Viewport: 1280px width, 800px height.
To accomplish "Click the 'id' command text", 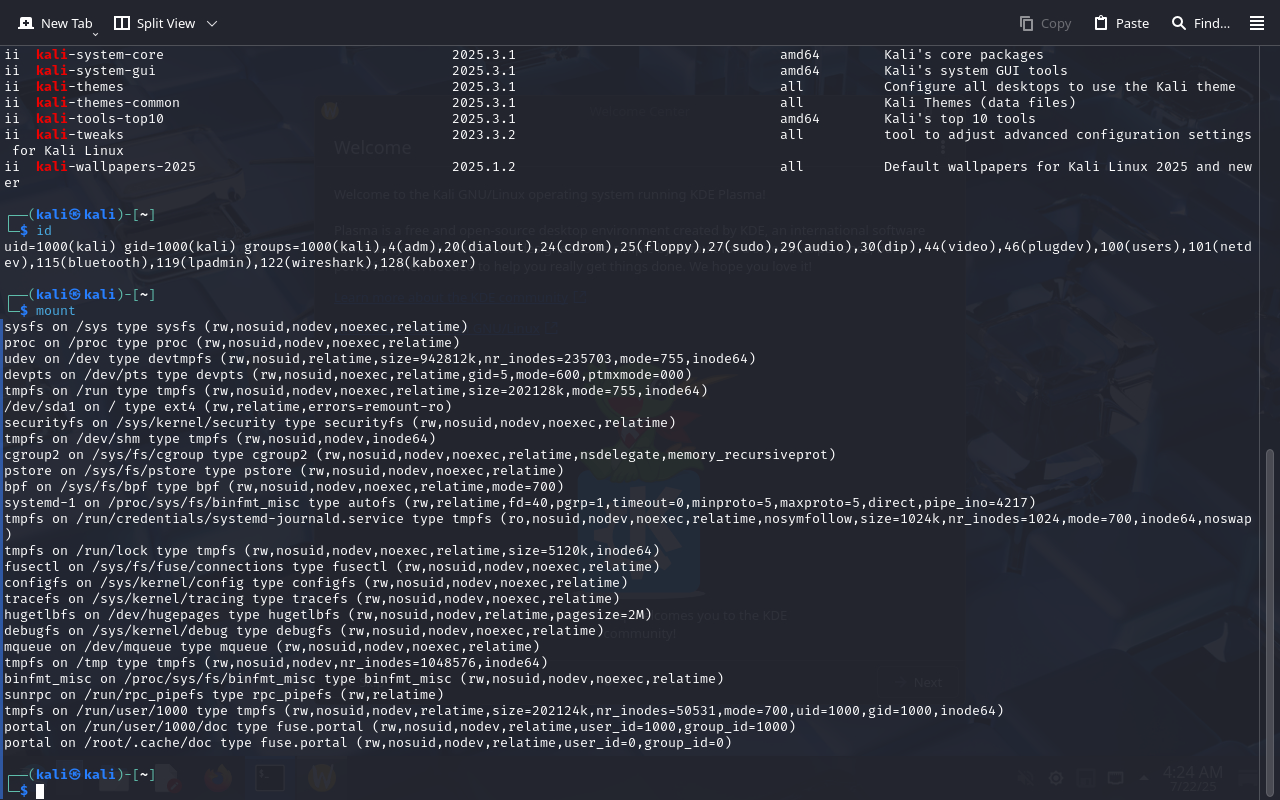I will (x=44, y=231).
